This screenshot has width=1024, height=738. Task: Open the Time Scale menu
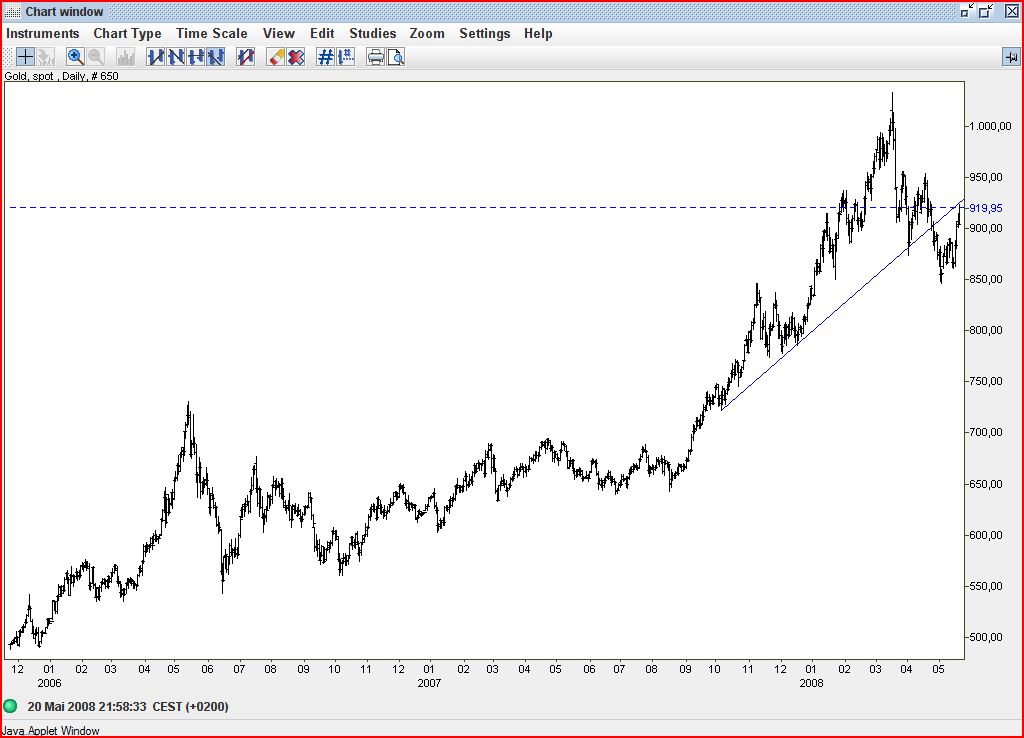pos(212,33)
